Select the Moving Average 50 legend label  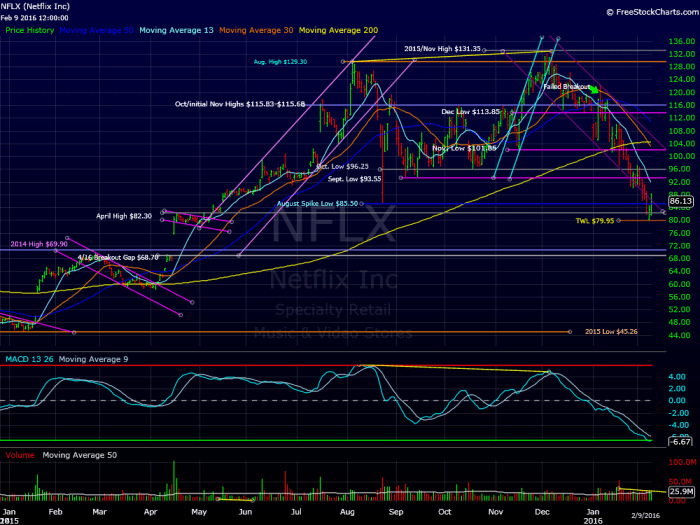[96, 30]
